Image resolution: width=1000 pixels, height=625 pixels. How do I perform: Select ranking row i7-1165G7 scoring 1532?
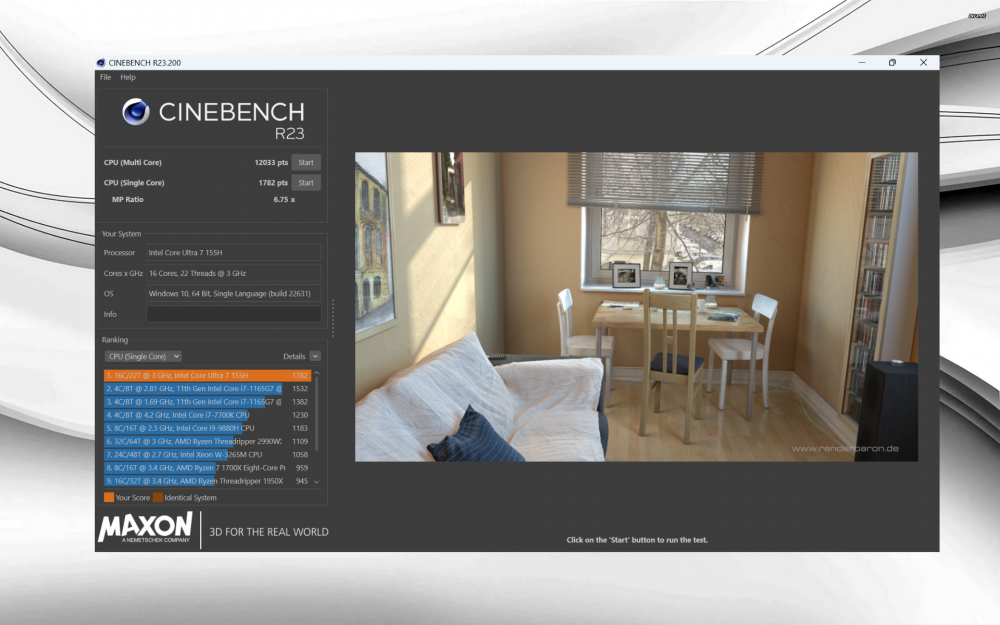[207, 388]
